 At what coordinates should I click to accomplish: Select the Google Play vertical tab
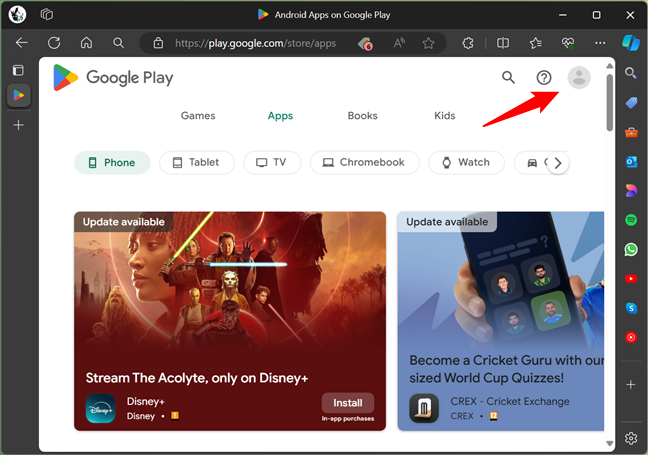coord(19,95)
